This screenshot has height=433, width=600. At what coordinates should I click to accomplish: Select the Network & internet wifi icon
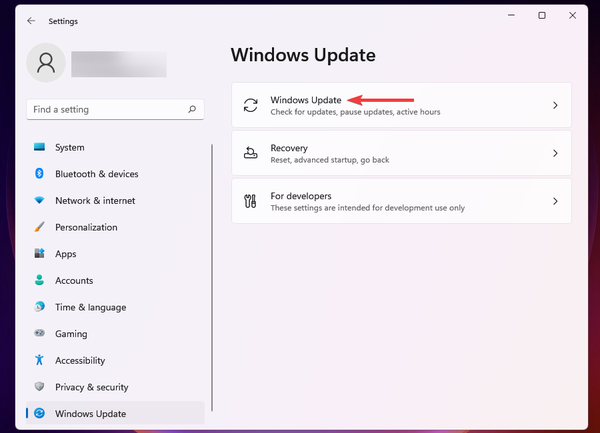tap(40, 201)
